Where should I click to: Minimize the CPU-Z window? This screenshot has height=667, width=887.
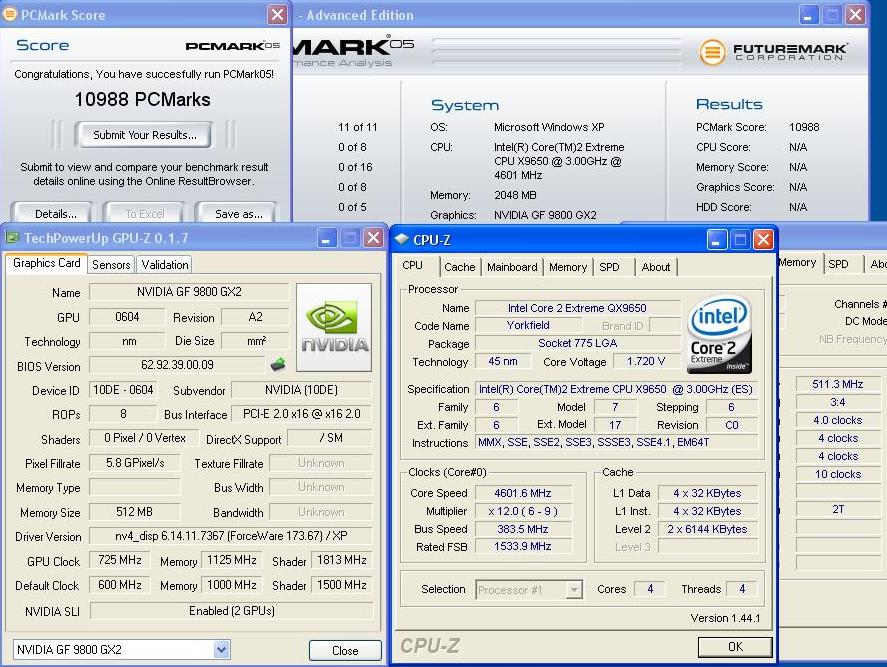[716, 240]
